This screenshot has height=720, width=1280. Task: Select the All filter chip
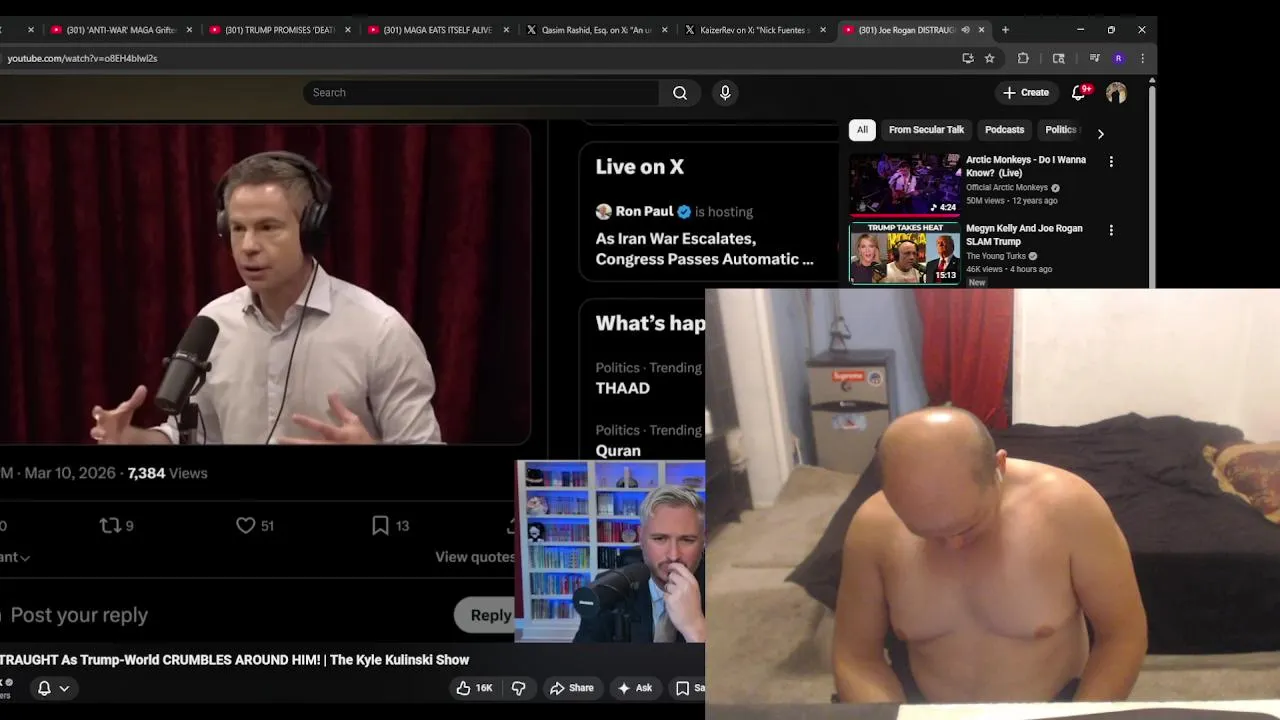862,130
